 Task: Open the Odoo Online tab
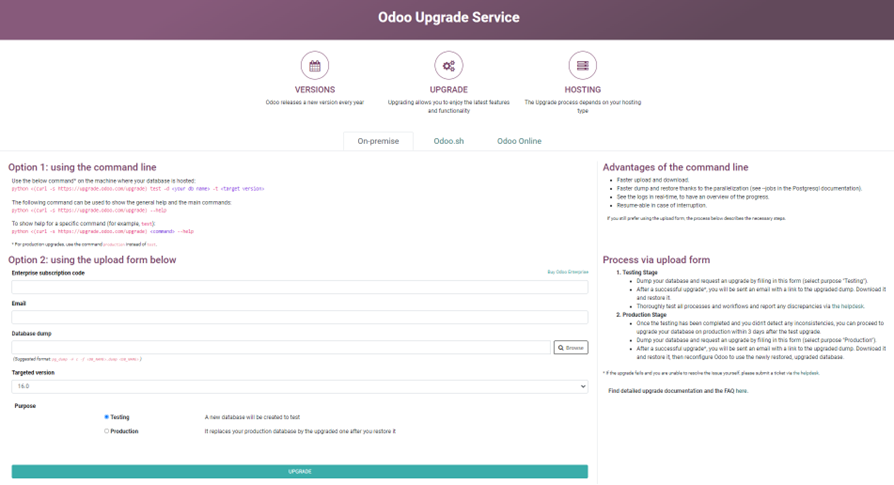[519, 141]
